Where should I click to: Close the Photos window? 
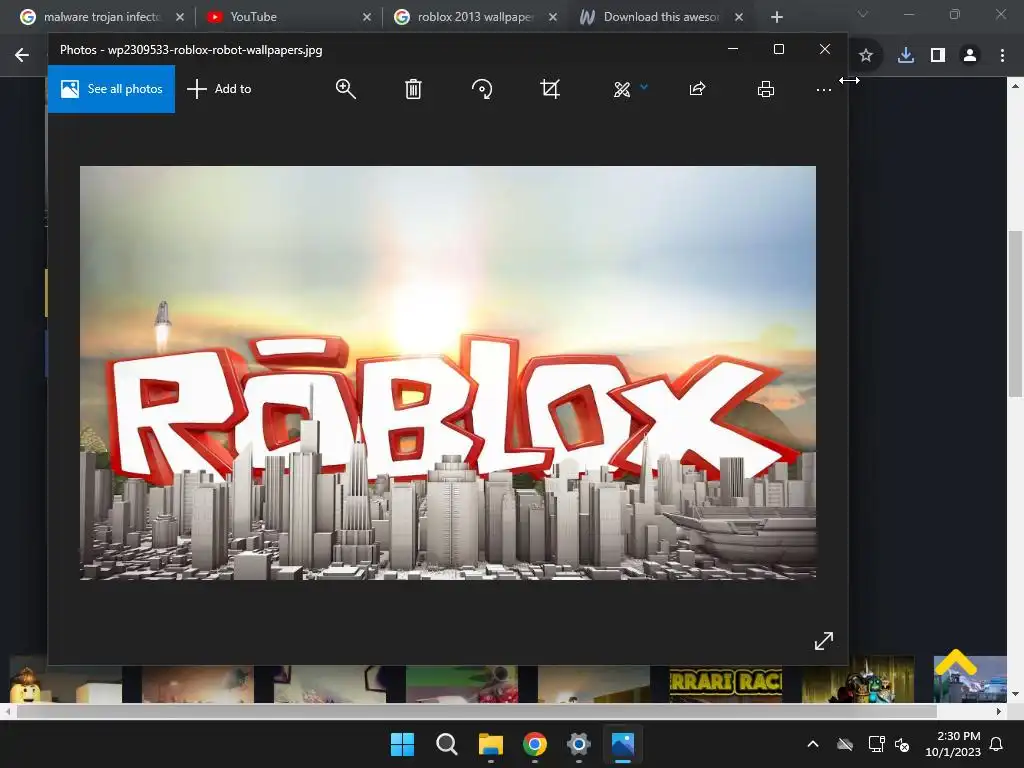coord(825,50)
